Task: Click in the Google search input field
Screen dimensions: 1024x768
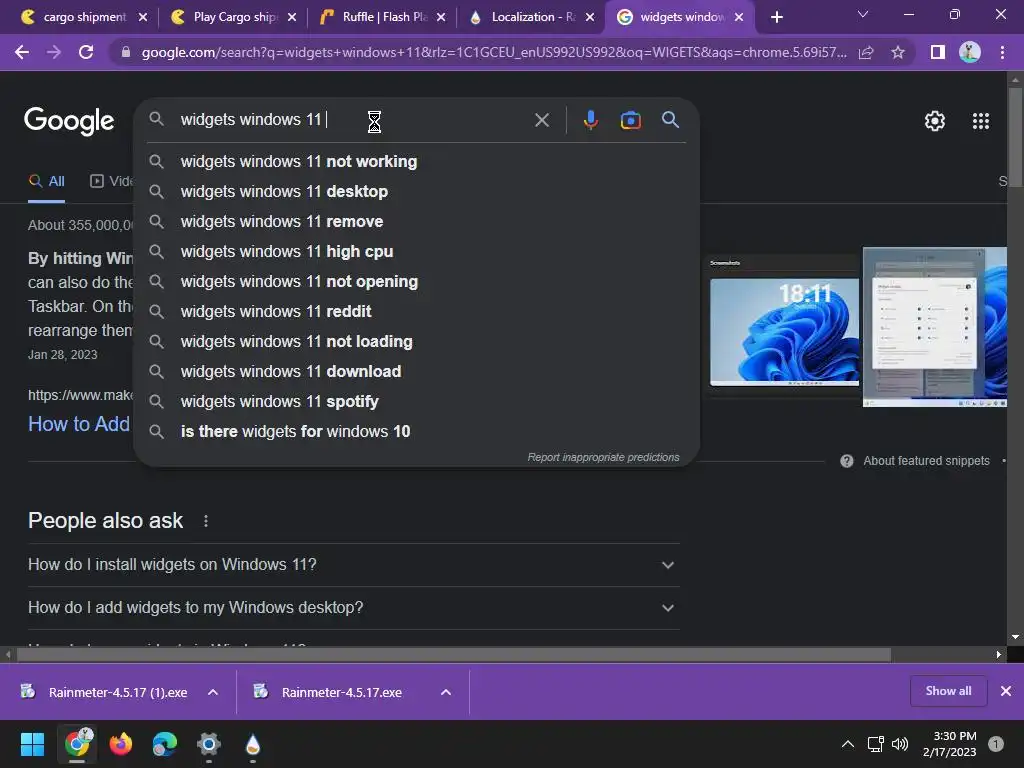Action: [353, 120]
